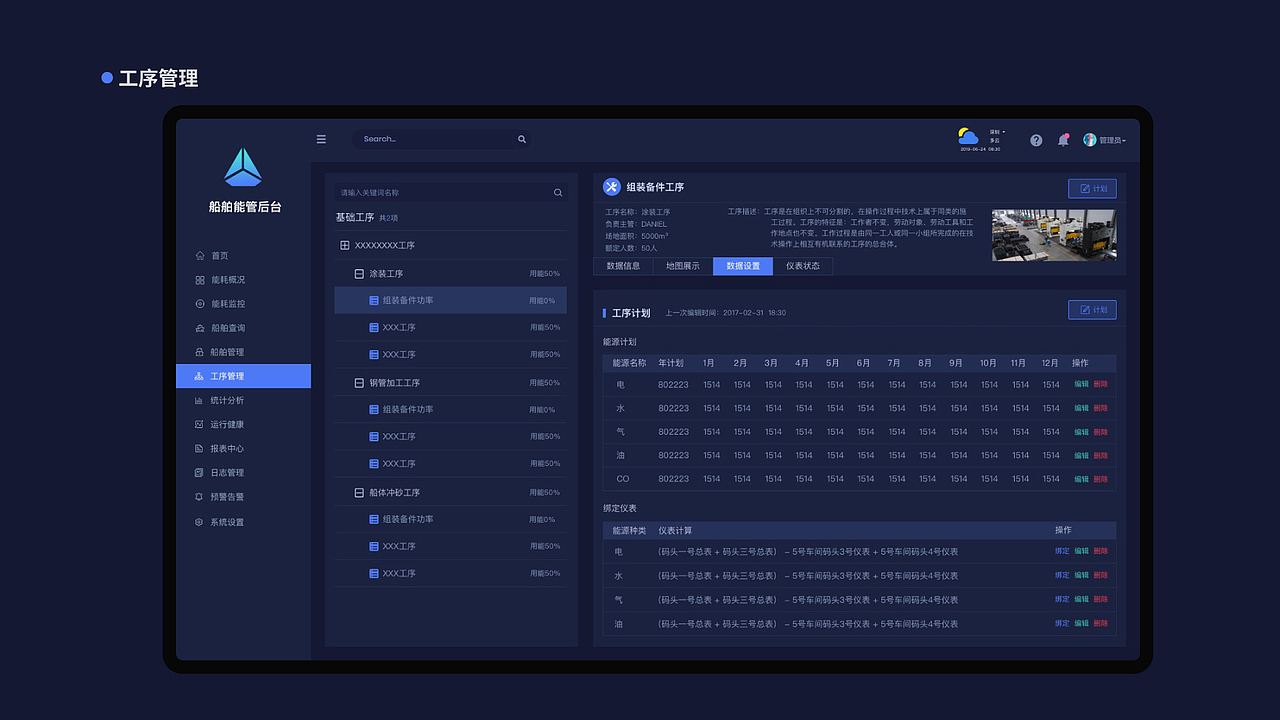Click 802223 annual plan in 电 row
Viewport: 1280px width, 720px height.
tap(673, 385)
